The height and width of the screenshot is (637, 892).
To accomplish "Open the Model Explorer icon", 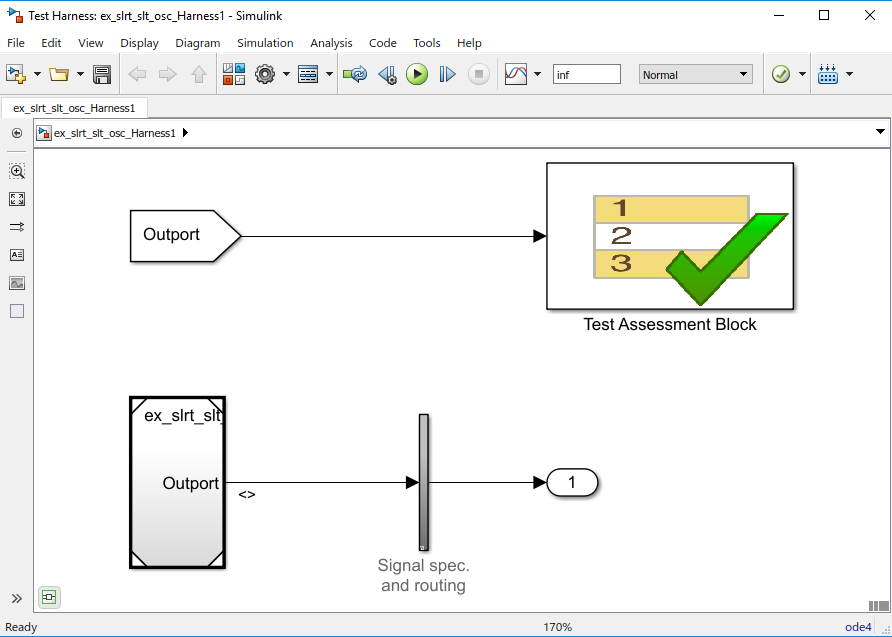I will point(308,75).
